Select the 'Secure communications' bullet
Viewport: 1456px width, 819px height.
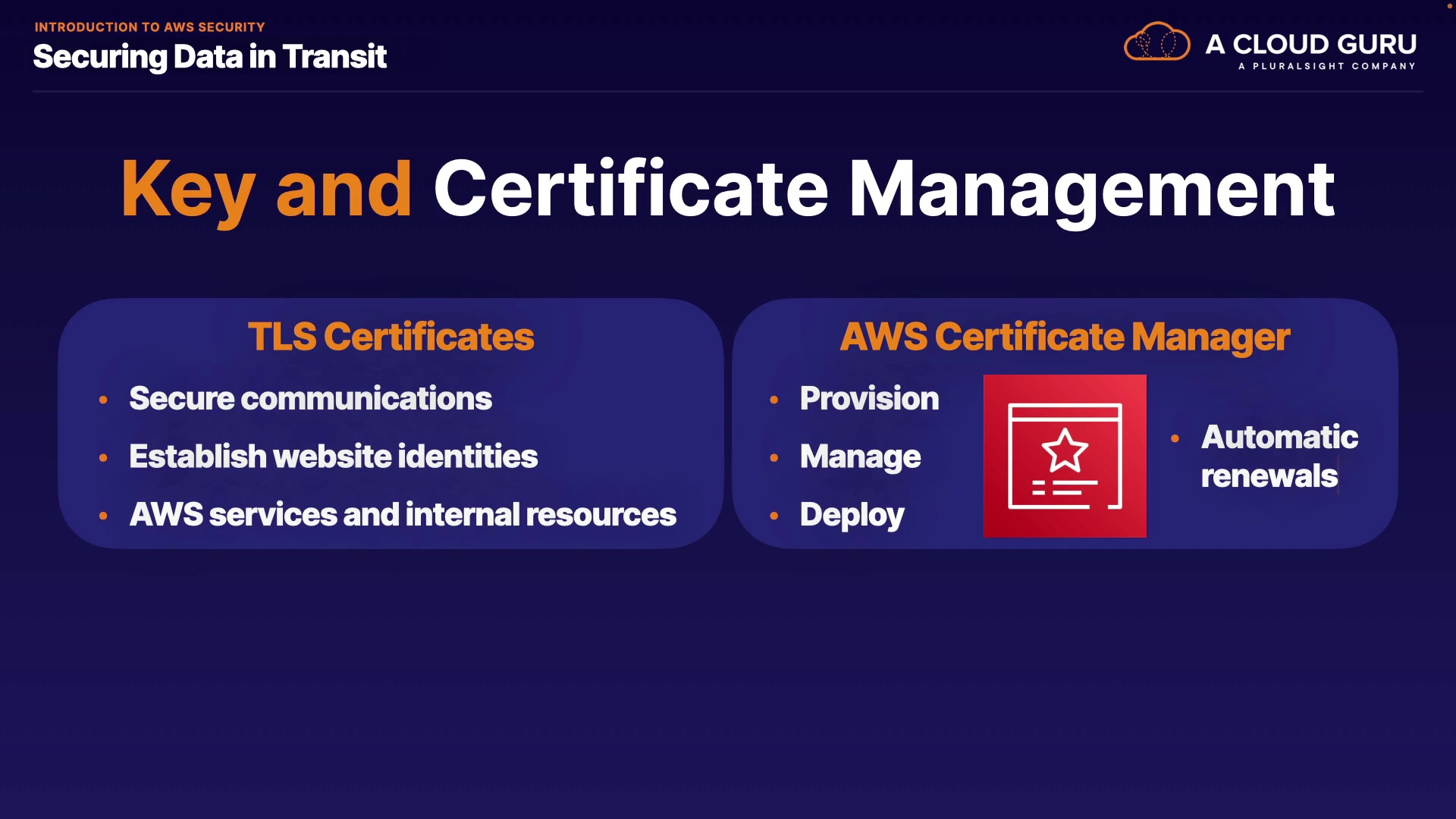click(x=310, y=399)
